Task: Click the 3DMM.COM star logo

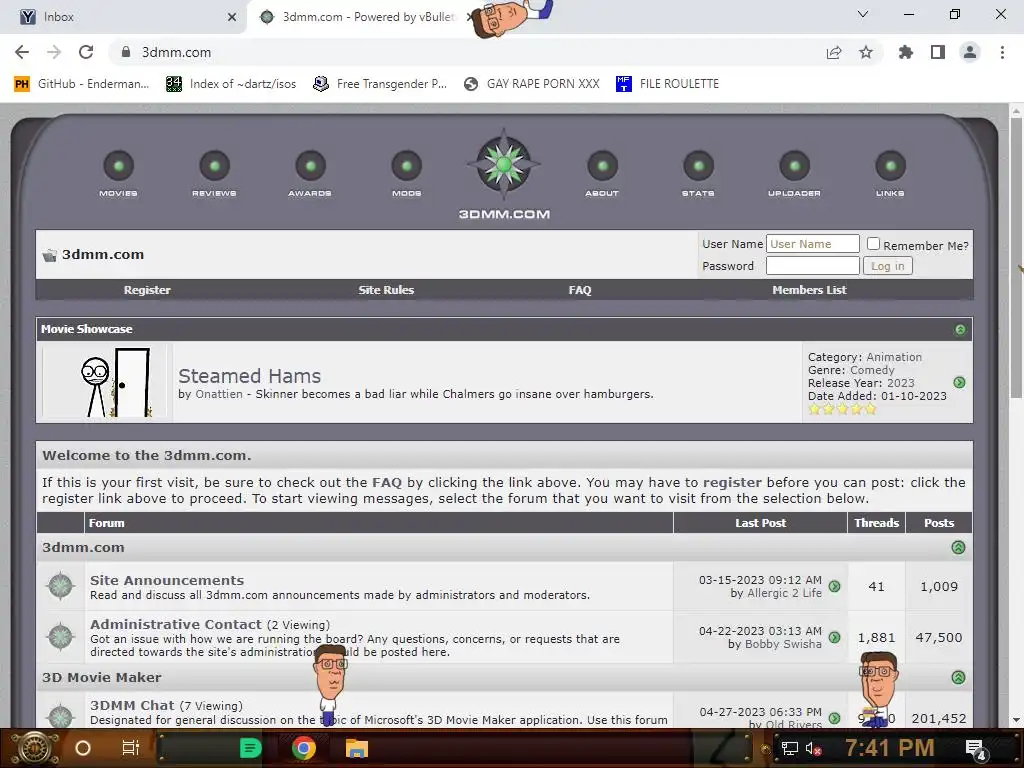Action: pyautogui.click(x=504, y=165)
